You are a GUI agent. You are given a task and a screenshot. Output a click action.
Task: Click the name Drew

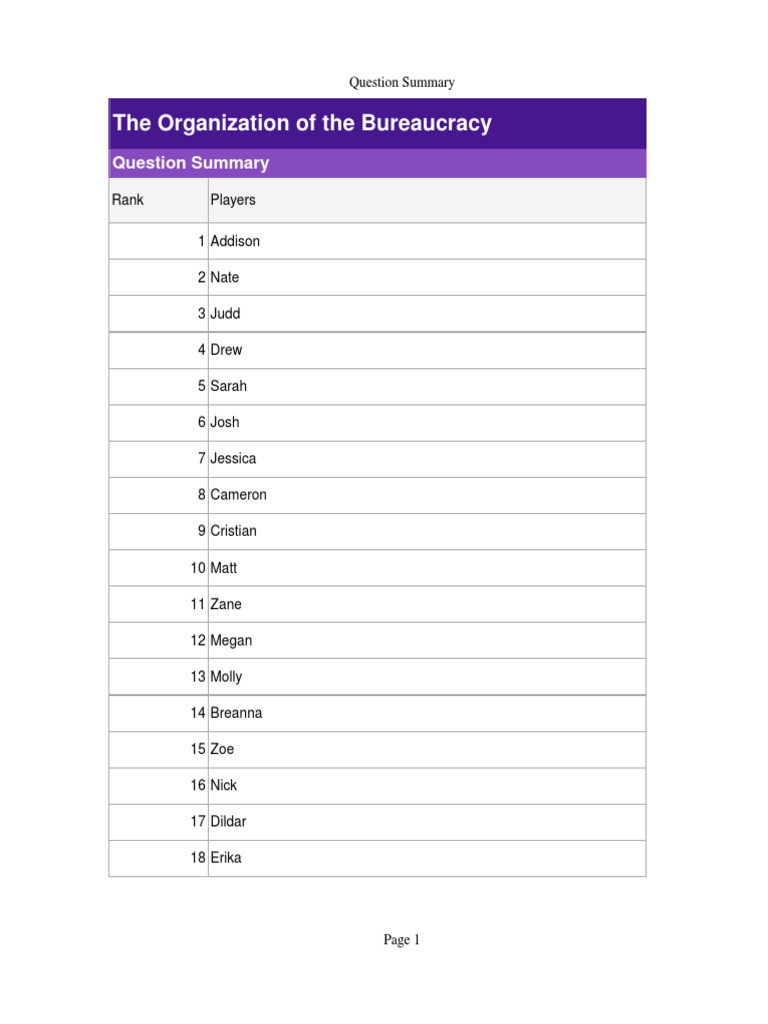pyautogui.click(x=226, y=350)
